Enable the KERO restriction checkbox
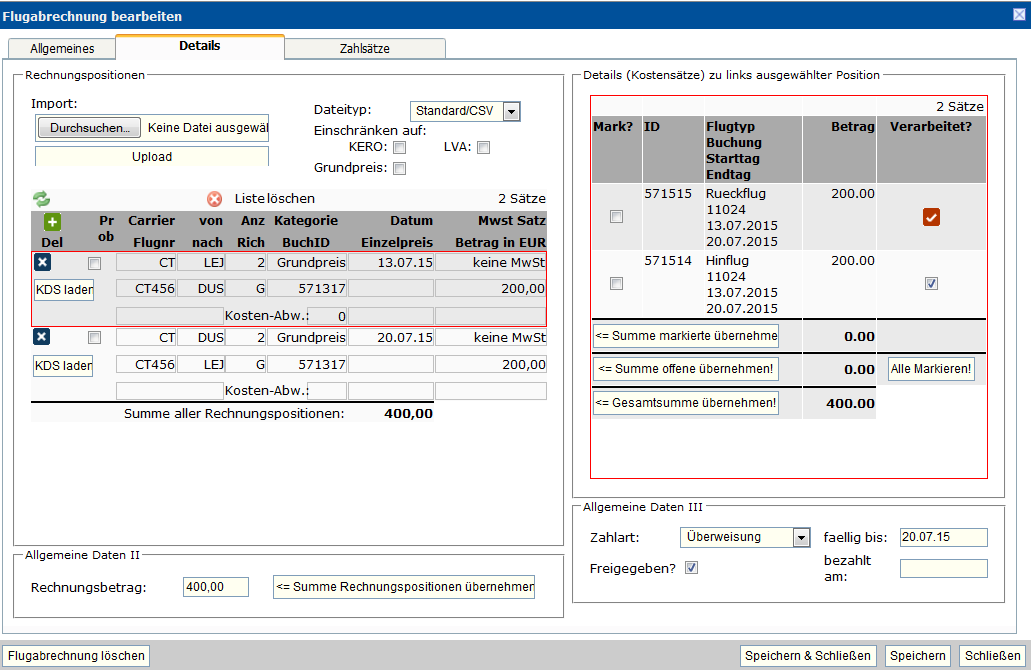1031x670 pixels. click(x=399, y=148)
